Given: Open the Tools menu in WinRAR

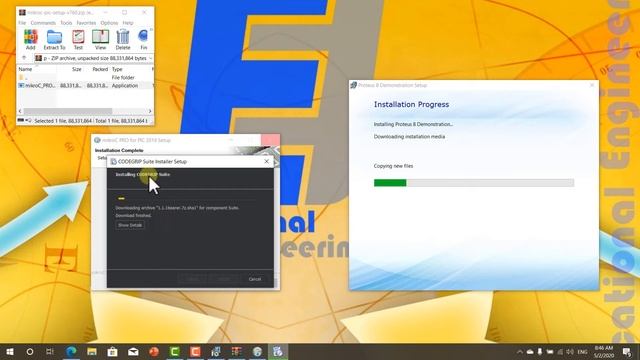Looking at the screenshot, I should [66, 23].
